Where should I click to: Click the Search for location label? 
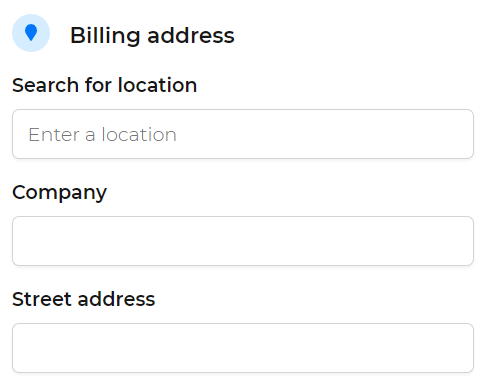(105, 85)
